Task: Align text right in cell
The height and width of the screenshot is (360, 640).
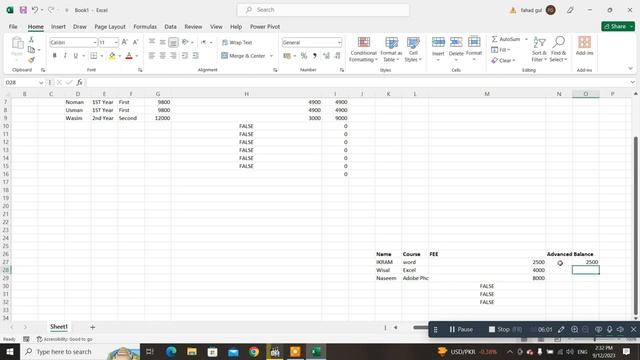Action: [173, 56]
